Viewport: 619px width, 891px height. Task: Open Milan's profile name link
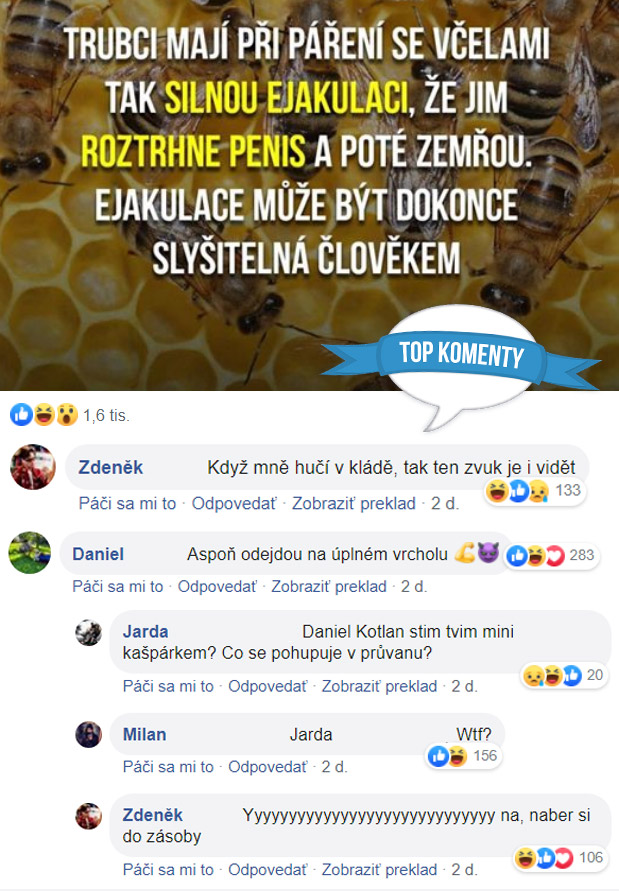pos(144,734)
